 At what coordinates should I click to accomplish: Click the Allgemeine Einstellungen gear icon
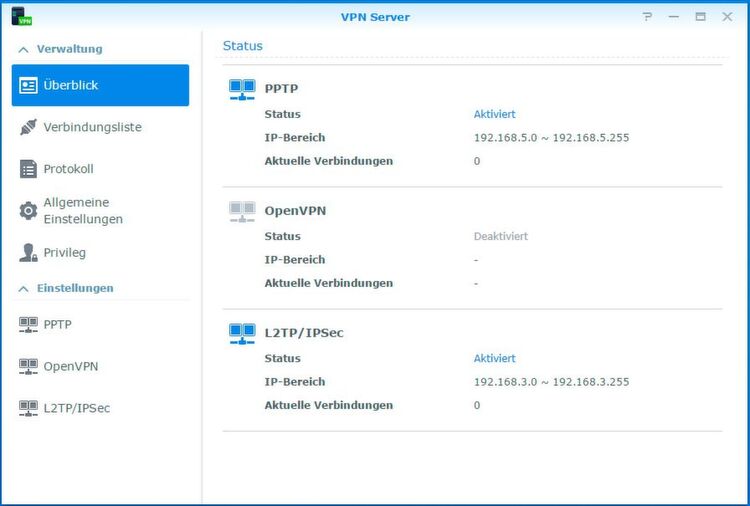pos(28,210)
